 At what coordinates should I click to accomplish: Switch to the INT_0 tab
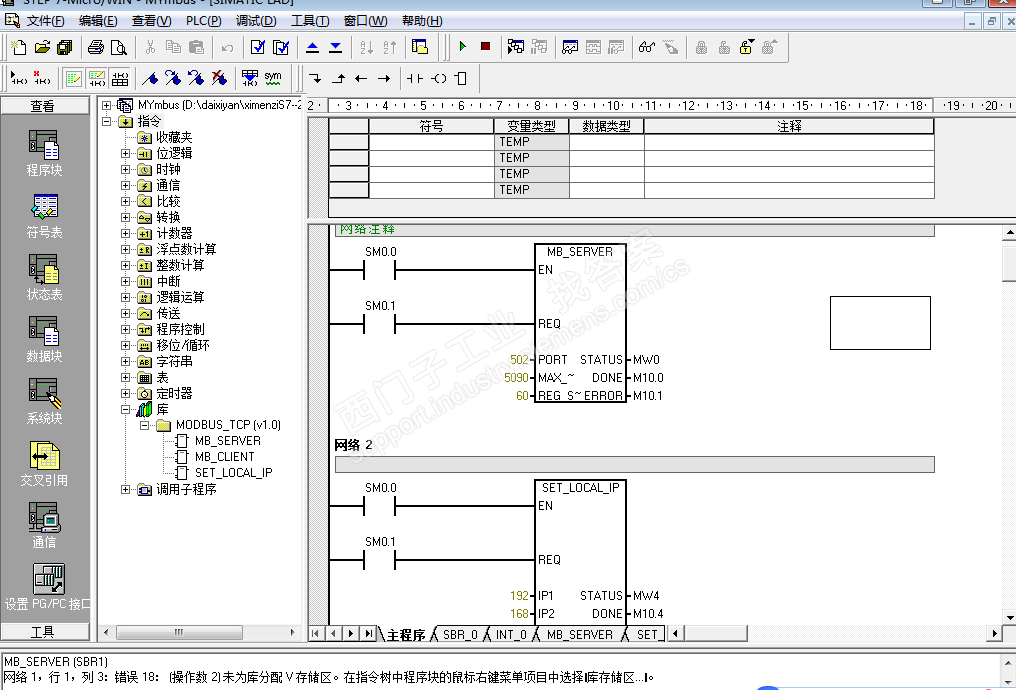pos(511,635)
